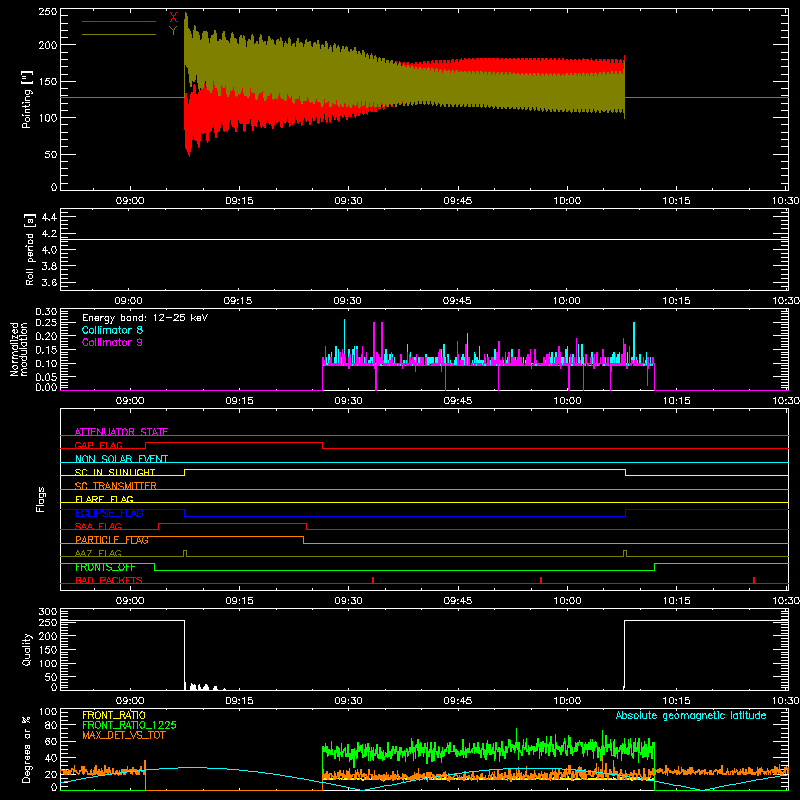Screen dimensions: 800x800
Task: Click the GAP_FLAG label
Action: tap(98, 445)
